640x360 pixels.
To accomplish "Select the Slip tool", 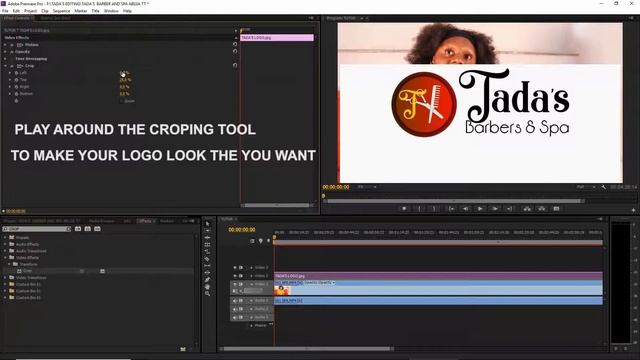I will pyautogui.click(x=207, y=266).
